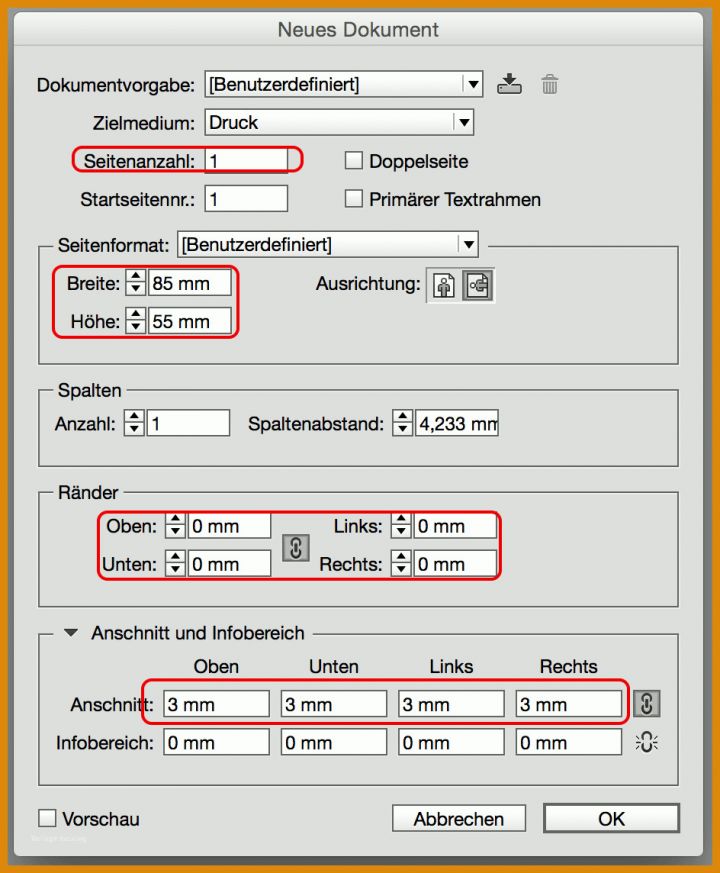Click the Spalten Anzahl stepper
This screenshot has height=873, width=720.
134,423
